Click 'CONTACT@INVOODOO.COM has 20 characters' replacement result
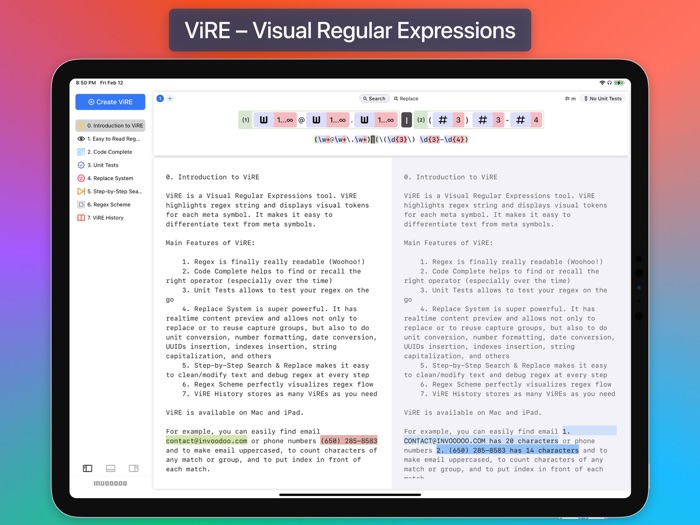This screenshot has height=525, width=700. [x=481, y=441]
